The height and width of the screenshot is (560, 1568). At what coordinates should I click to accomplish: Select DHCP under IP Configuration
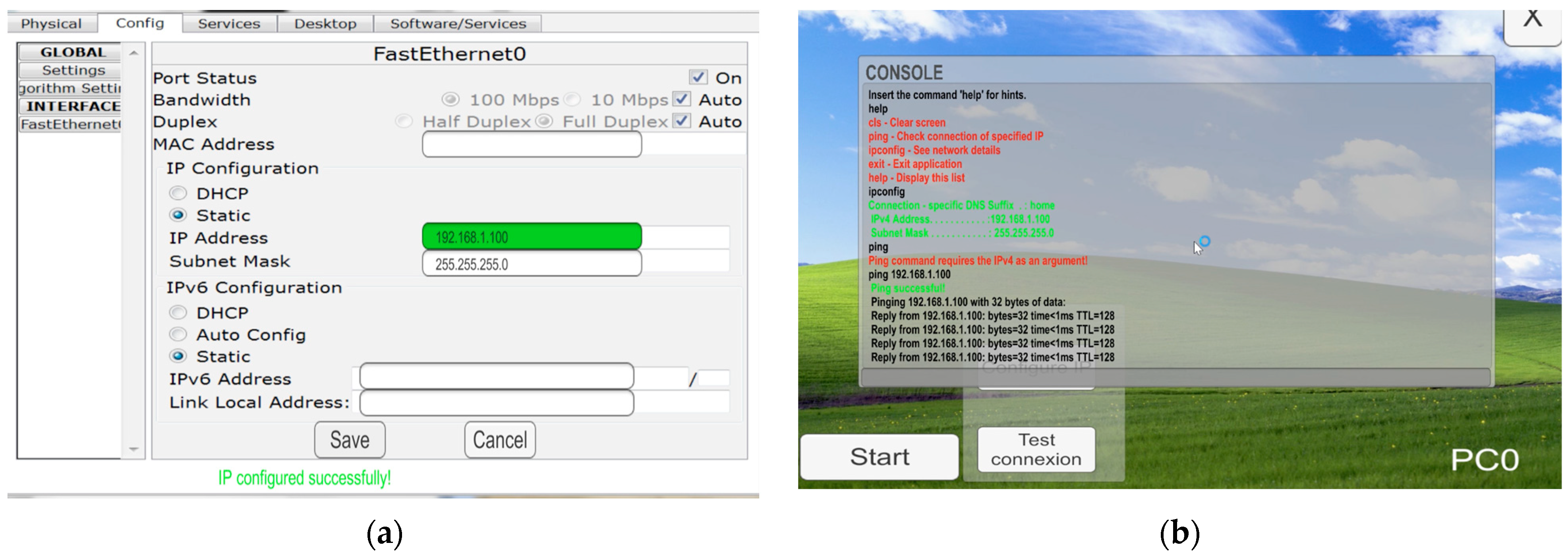click(178, 193)
